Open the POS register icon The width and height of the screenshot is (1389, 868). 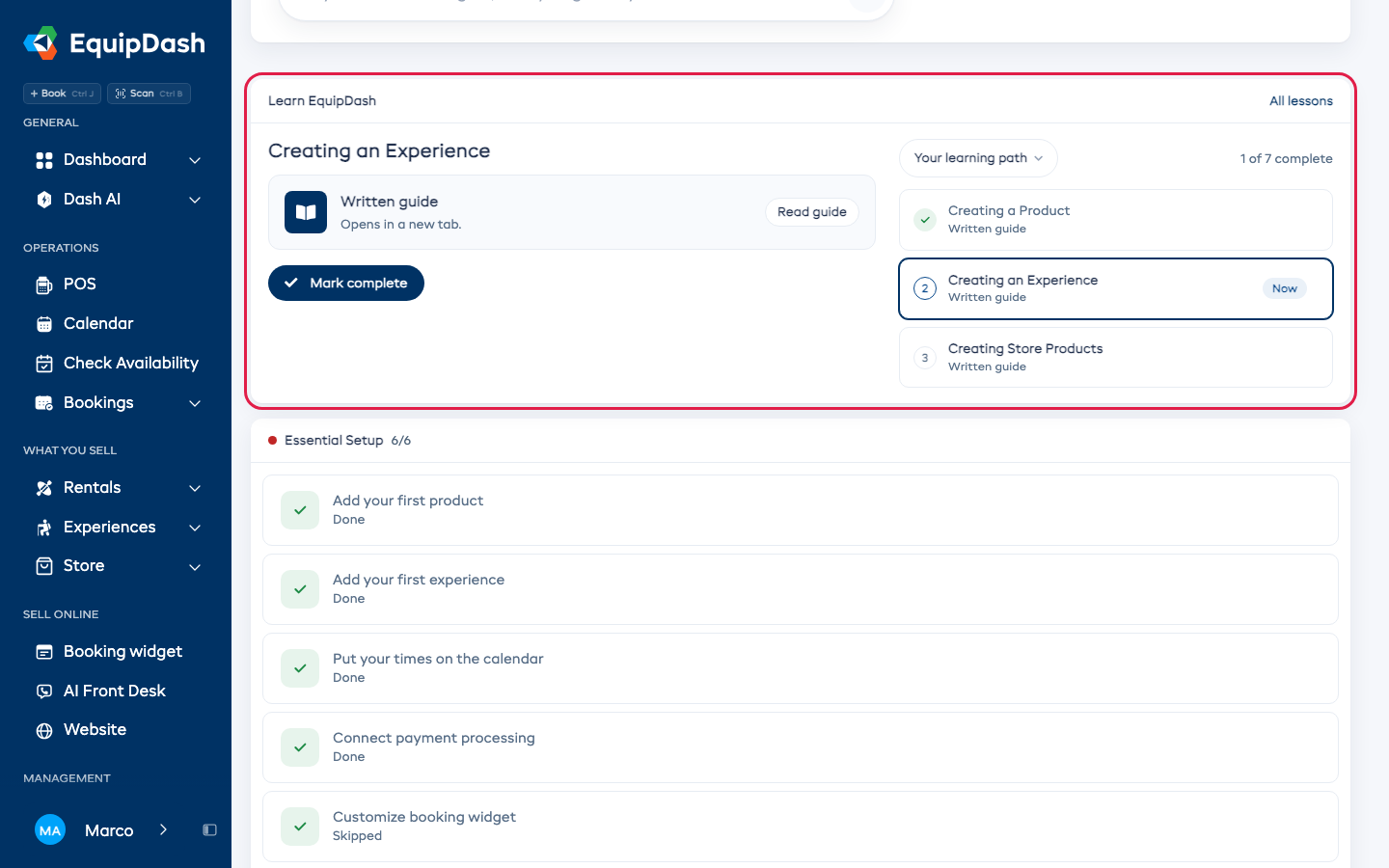click(x=44, y=285)
